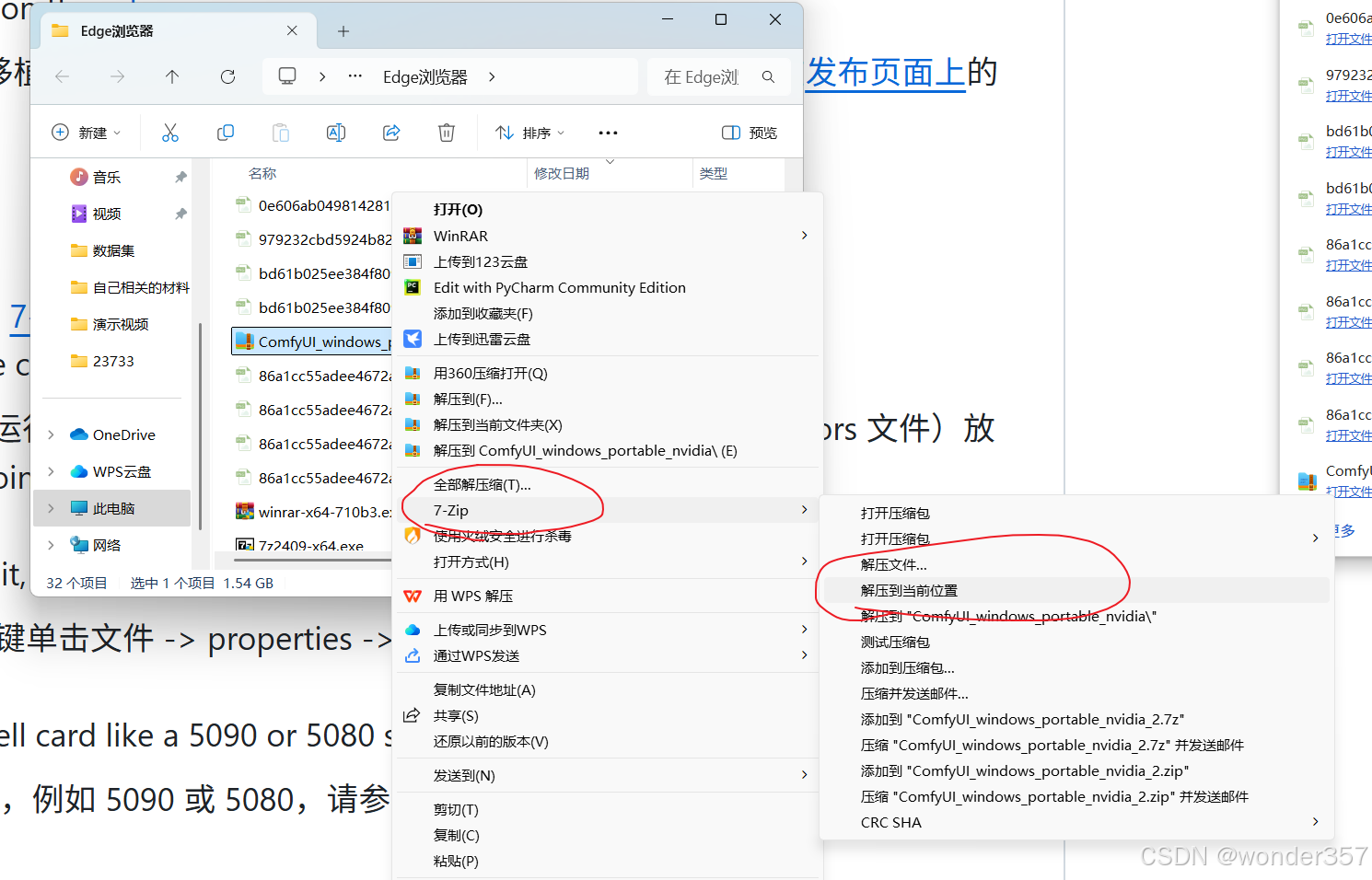The height and width of the screenshot is (880, 1372).
Task: Click the monitor icon in address bar
Action: (x=287, y=76)
